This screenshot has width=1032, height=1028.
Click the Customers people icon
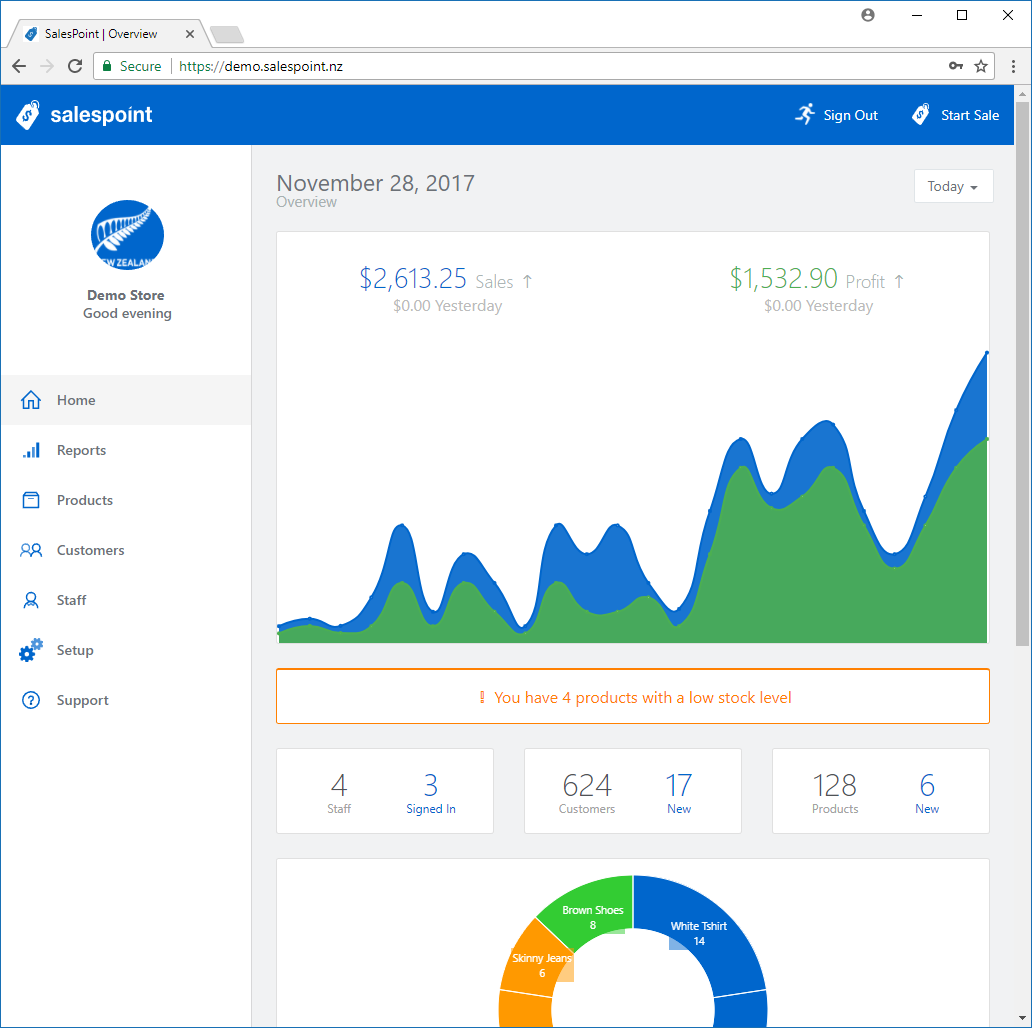31,550
